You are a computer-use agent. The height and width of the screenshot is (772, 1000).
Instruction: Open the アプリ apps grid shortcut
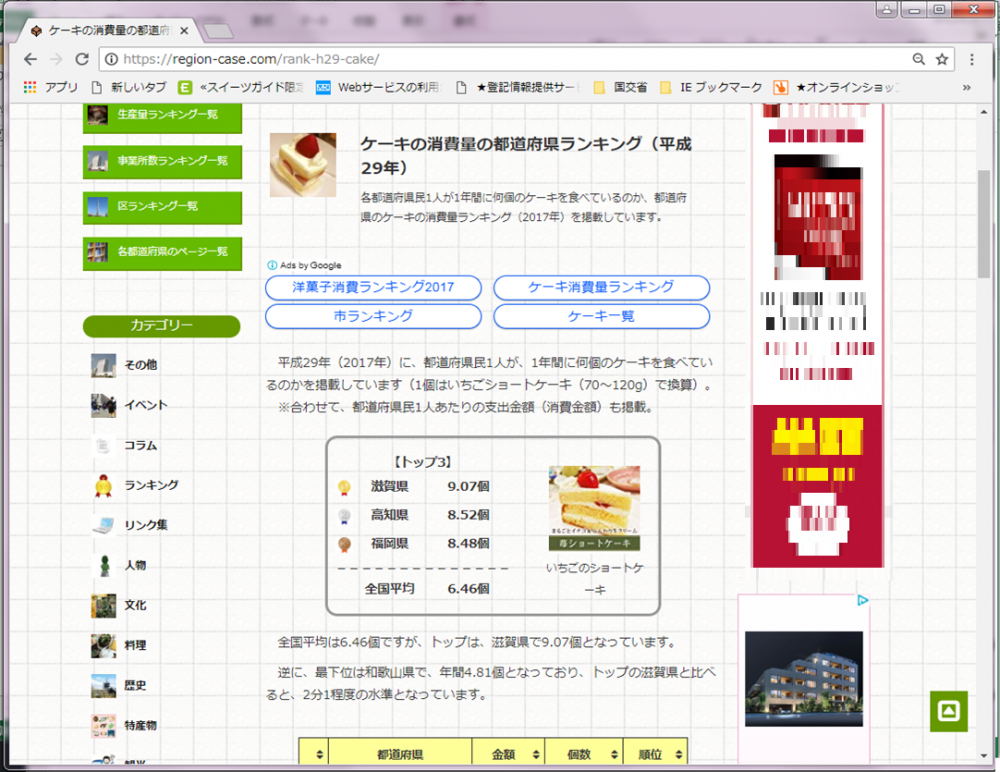point(50,87)
